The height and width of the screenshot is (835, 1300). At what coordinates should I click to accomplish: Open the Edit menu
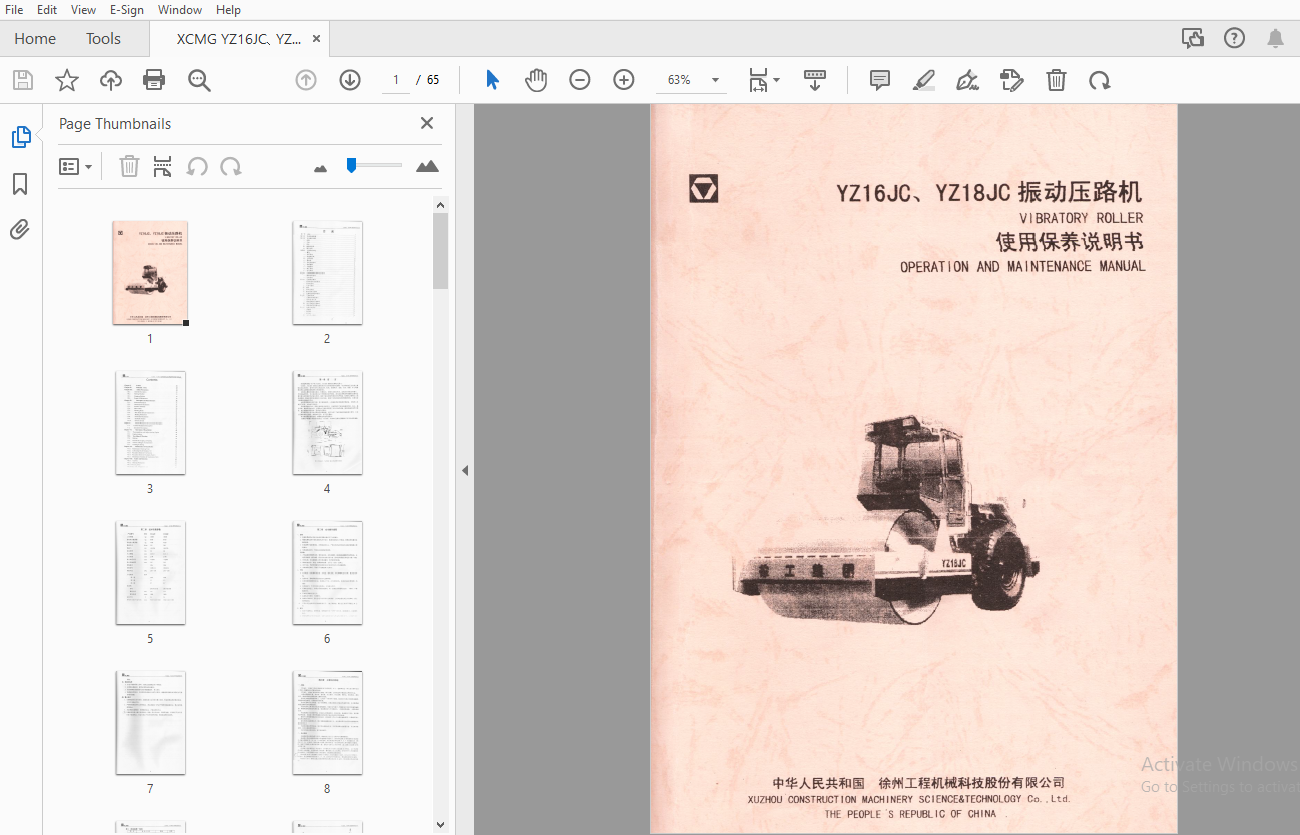[47, 9]
